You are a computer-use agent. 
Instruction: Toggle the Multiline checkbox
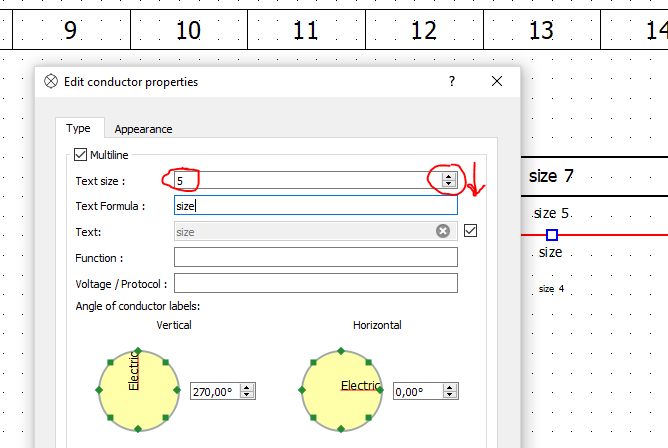81,155
